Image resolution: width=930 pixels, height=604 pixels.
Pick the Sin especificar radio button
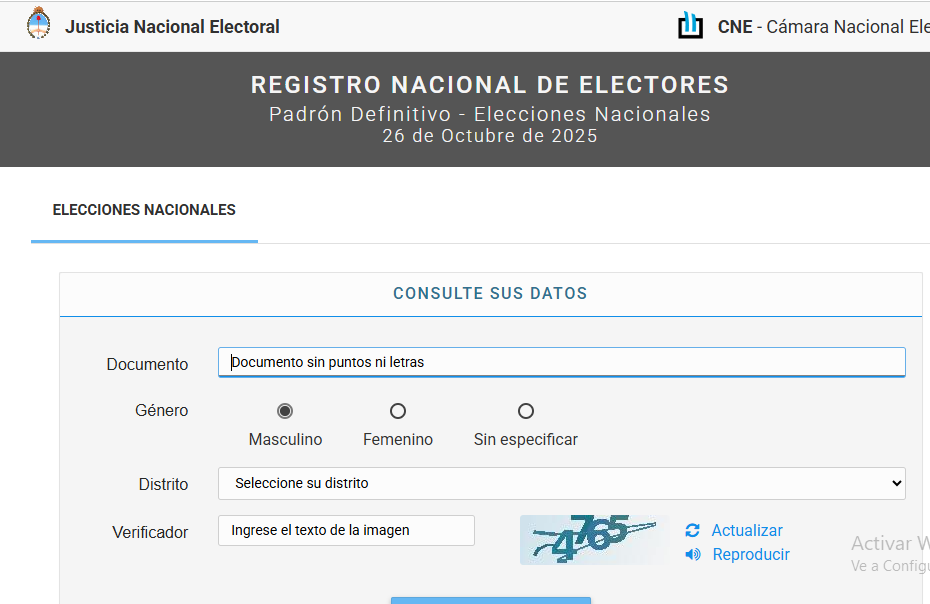pos(526,411)
